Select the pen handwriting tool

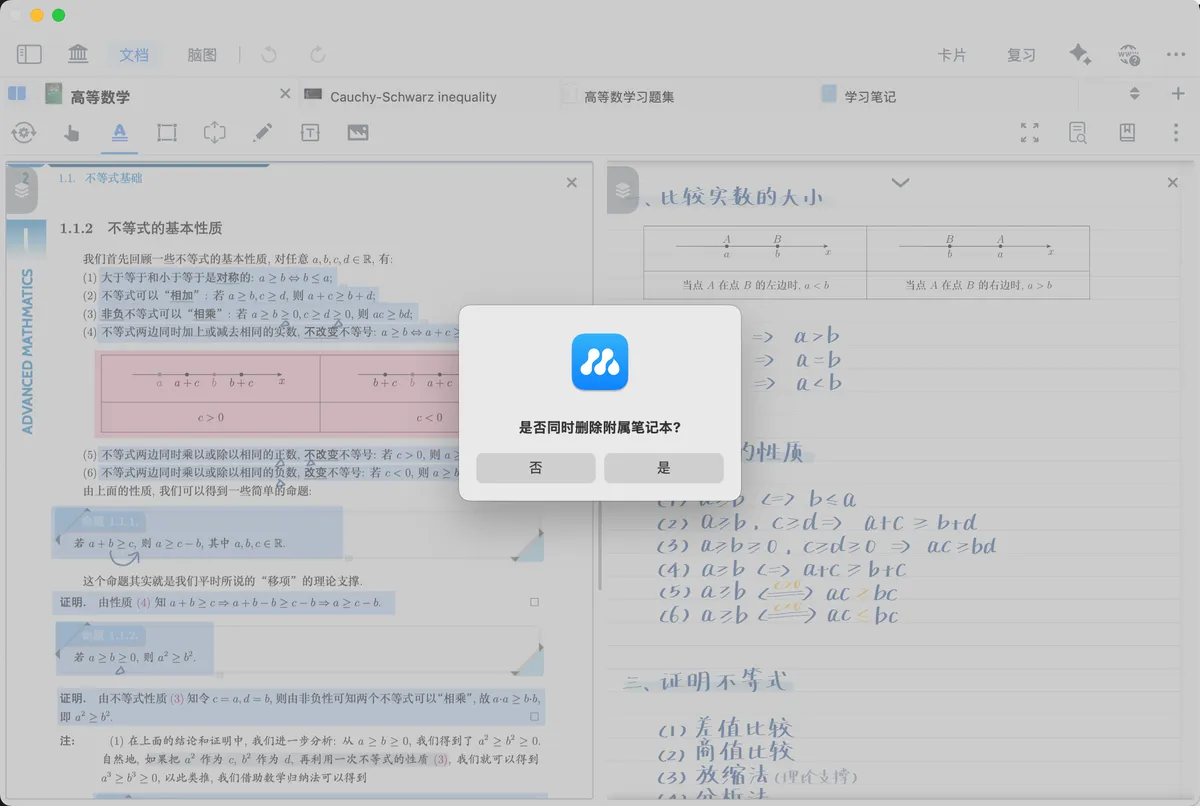[x=262, y=132]
